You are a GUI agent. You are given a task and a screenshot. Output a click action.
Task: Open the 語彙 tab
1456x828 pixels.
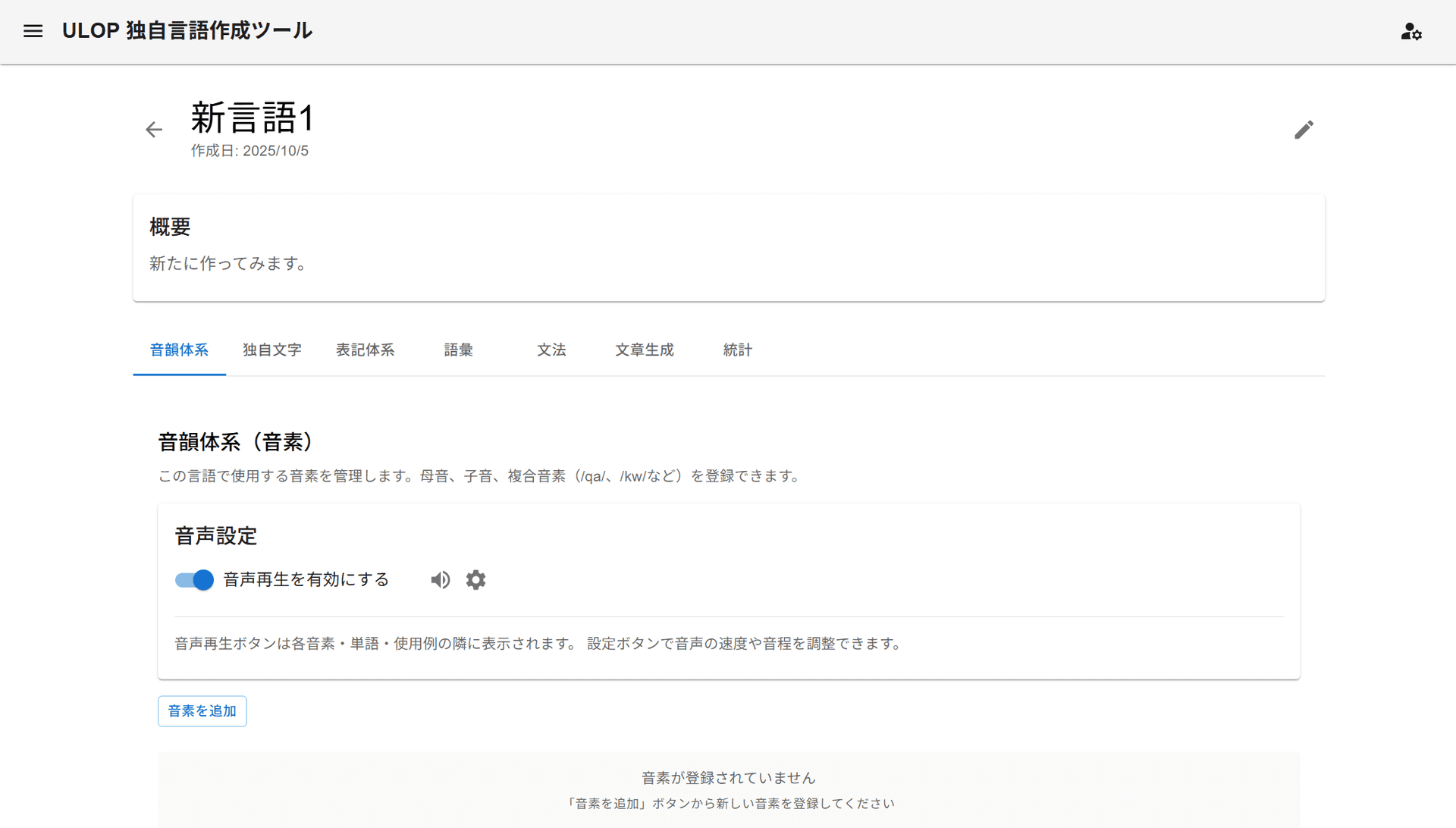click(458, 350)
